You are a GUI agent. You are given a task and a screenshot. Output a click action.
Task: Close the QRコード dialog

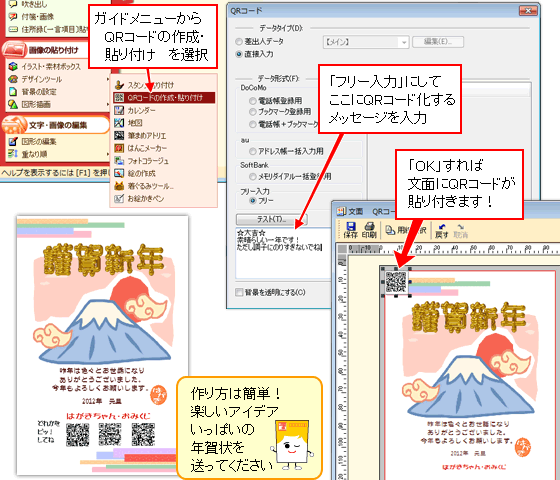click(528, 11)
